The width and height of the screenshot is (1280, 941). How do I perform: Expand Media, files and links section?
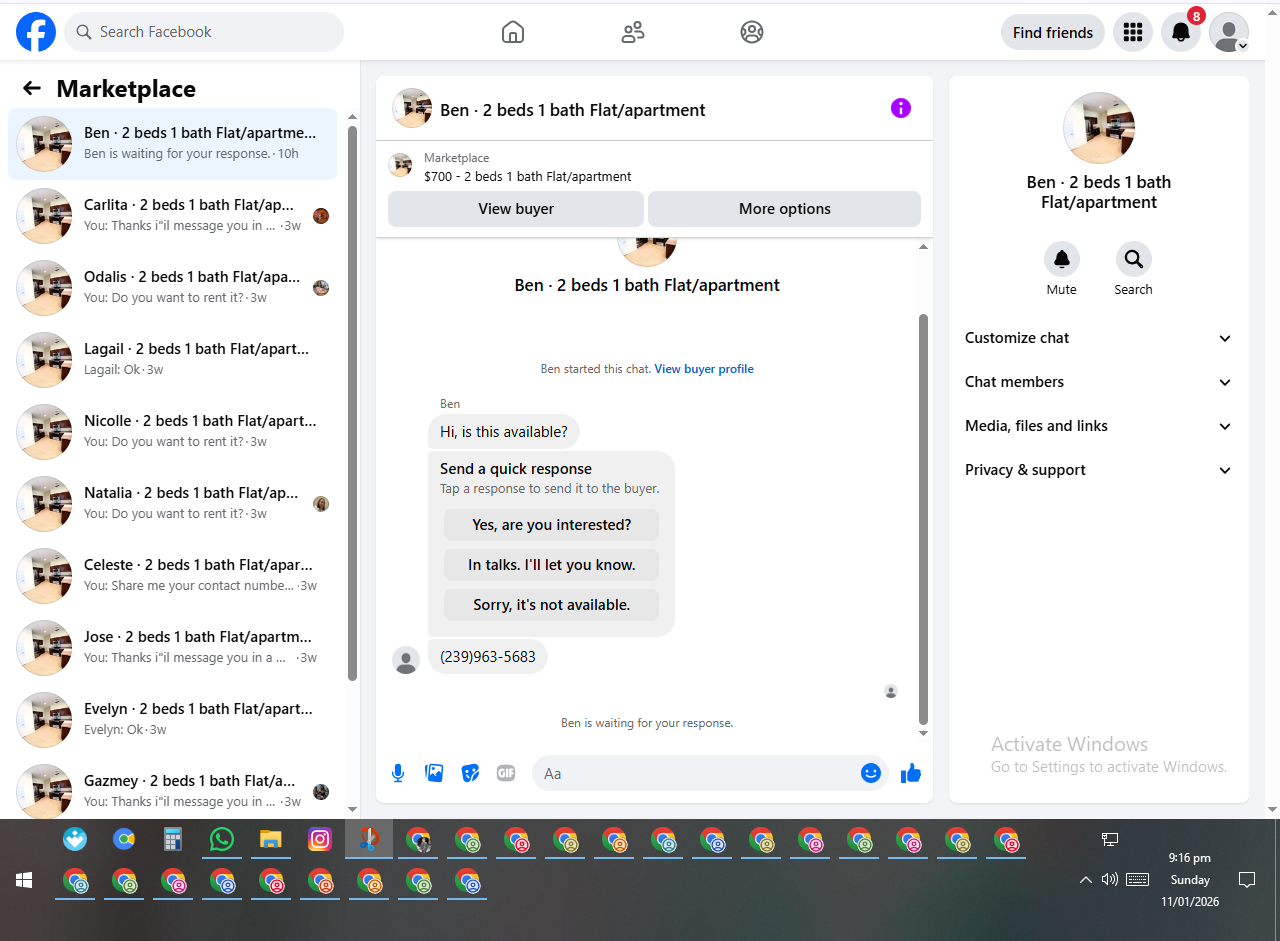pyautogui.click(x=1099, y=426)
